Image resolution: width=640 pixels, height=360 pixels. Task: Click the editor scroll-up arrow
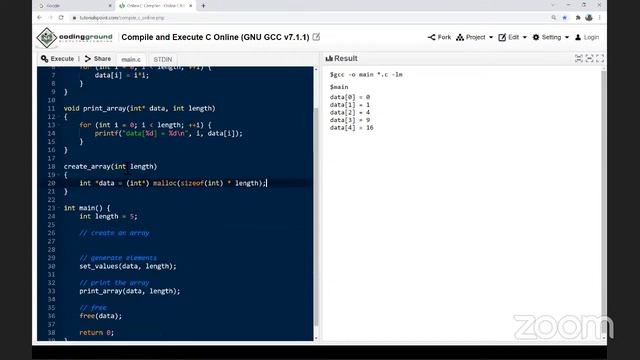316,69
